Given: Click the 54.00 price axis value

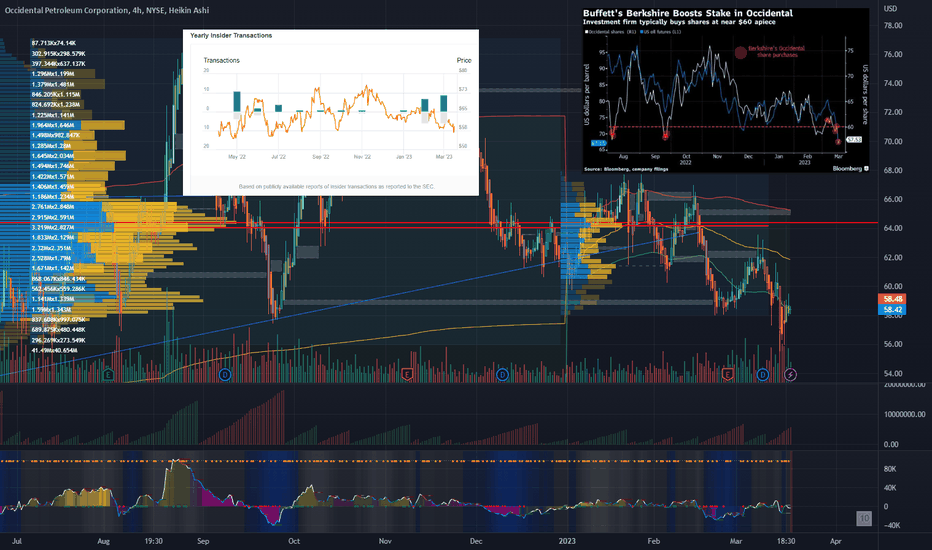Looking at the screenshot, I should (x=893, y=373).
